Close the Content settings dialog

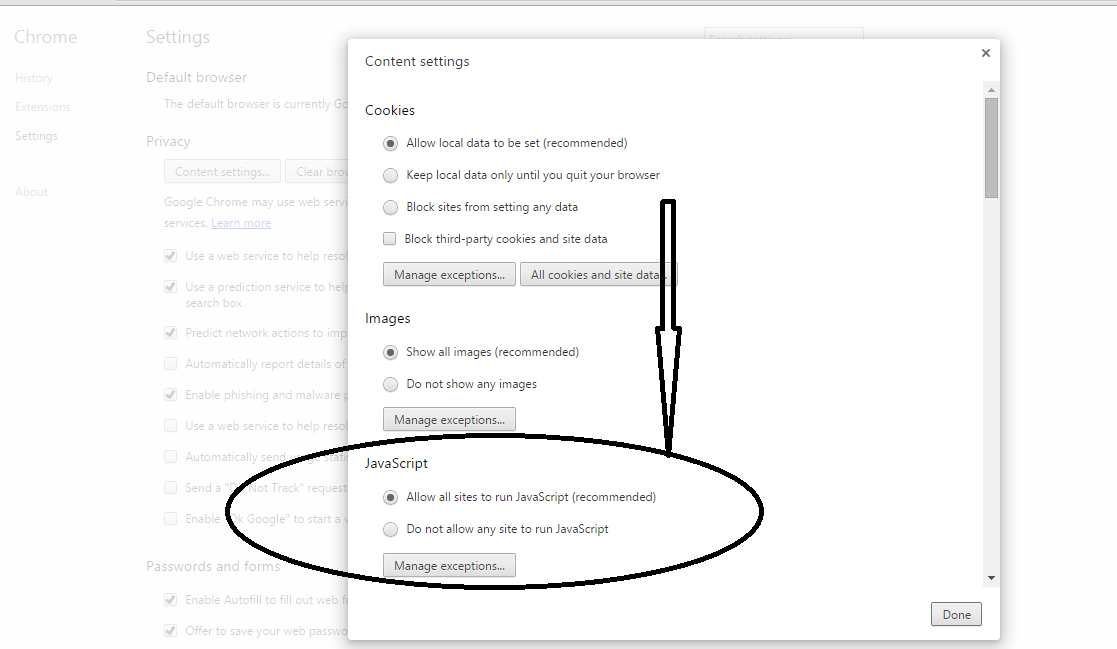click(985, 52)
